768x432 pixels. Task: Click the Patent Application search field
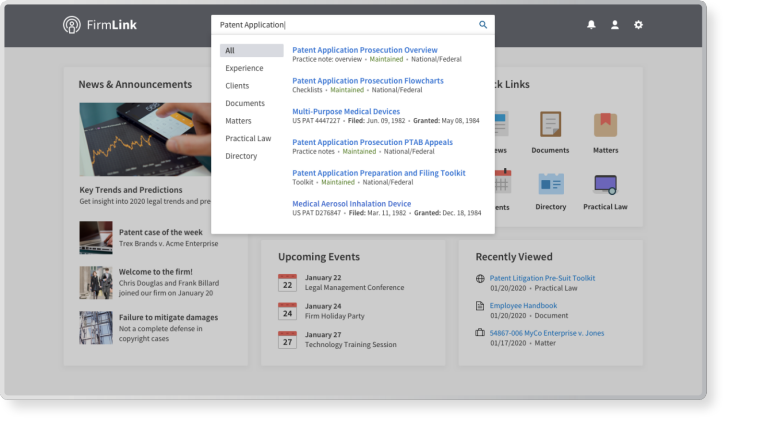tap(345, 25)
